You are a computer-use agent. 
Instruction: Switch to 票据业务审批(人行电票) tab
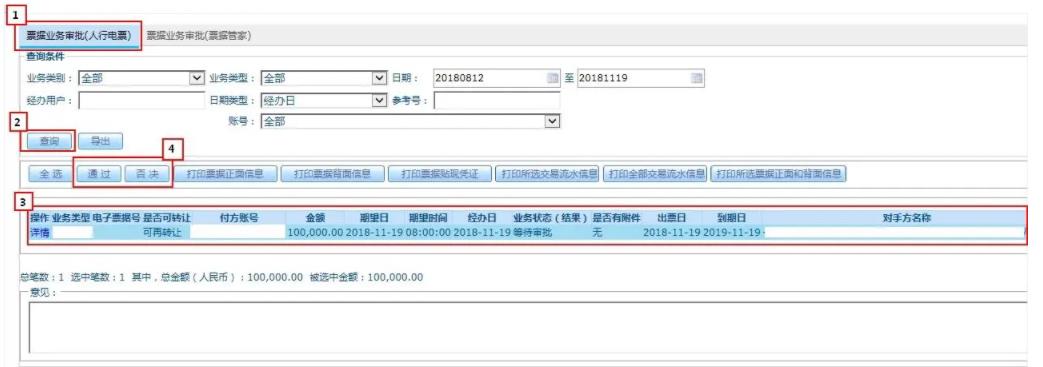pos(78,36)
